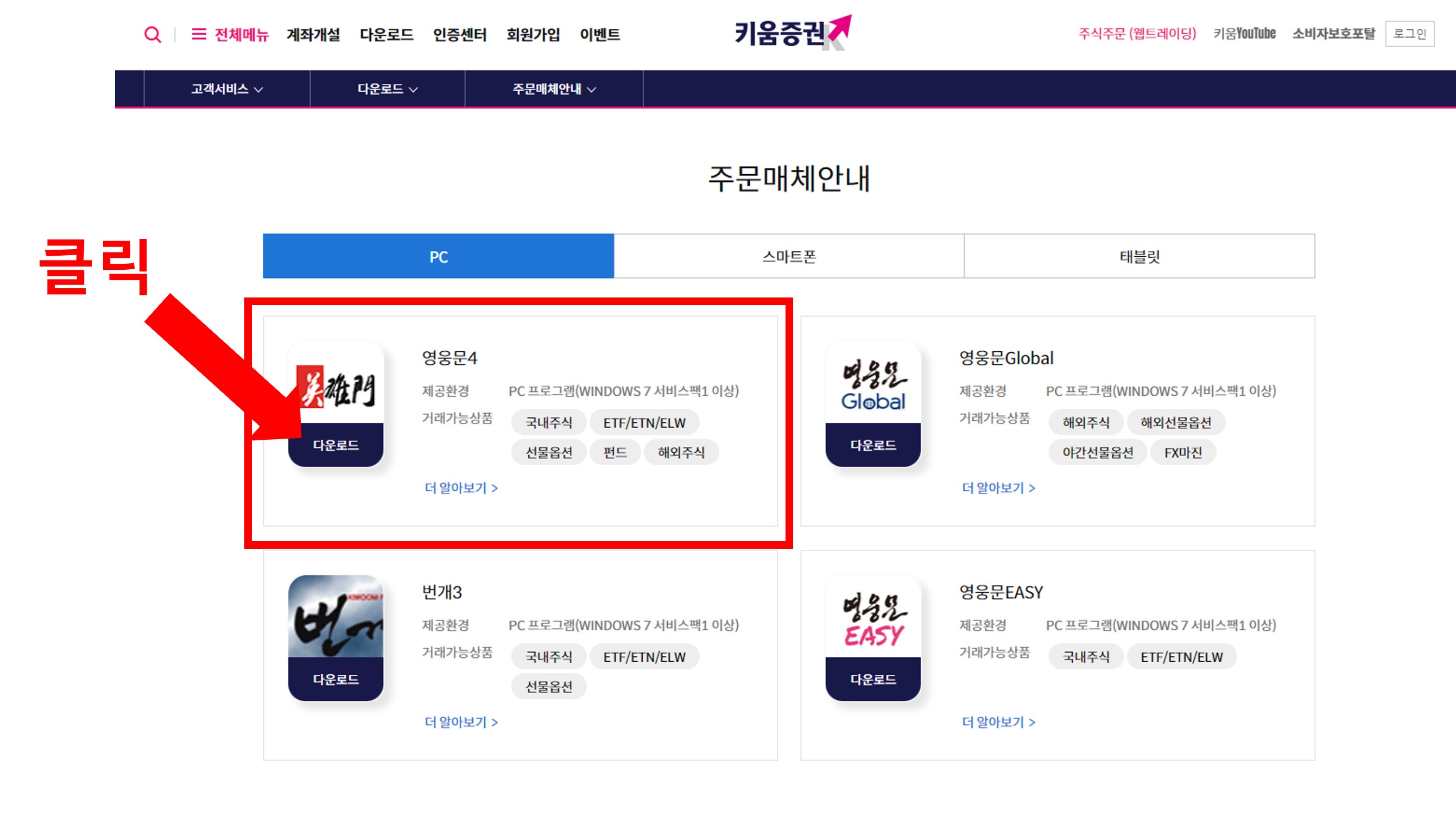Click the 해외주식 tag under 영웅문4
Screen dimensions: 1456x817
[681, 452]
